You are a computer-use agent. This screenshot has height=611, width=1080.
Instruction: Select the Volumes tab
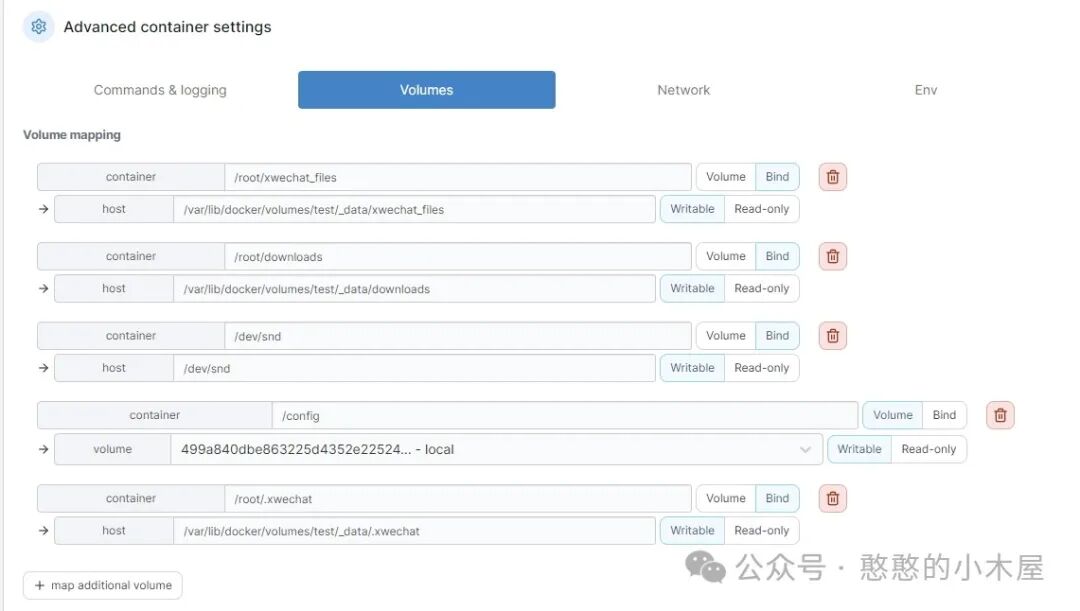tap(426, 90)
